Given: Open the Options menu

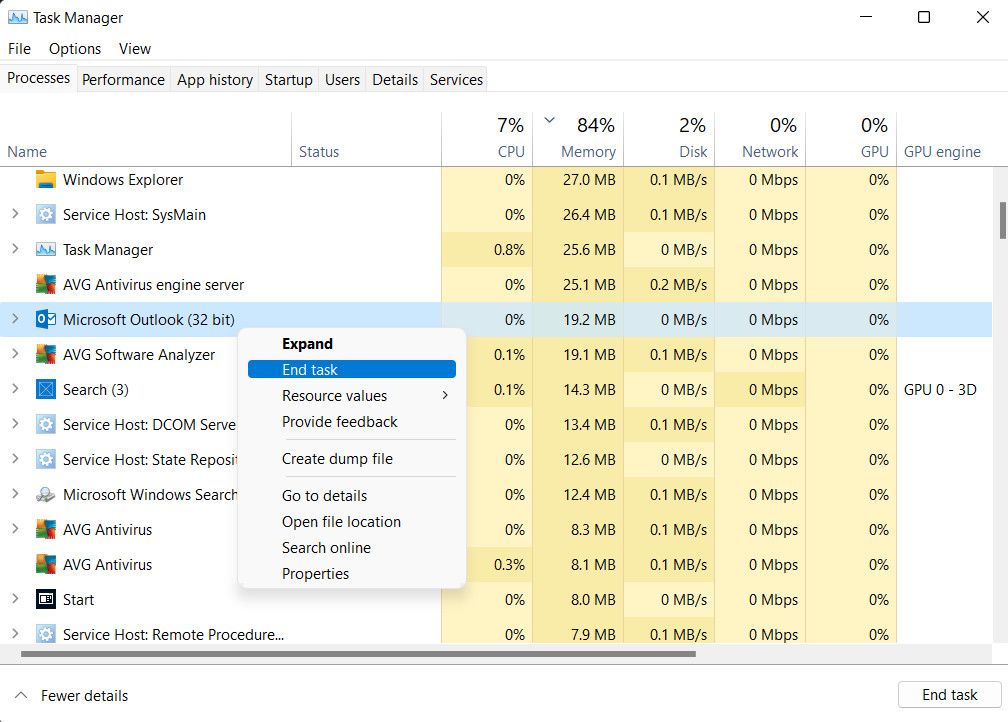Looking at the screenshot, I should point(74,48).
